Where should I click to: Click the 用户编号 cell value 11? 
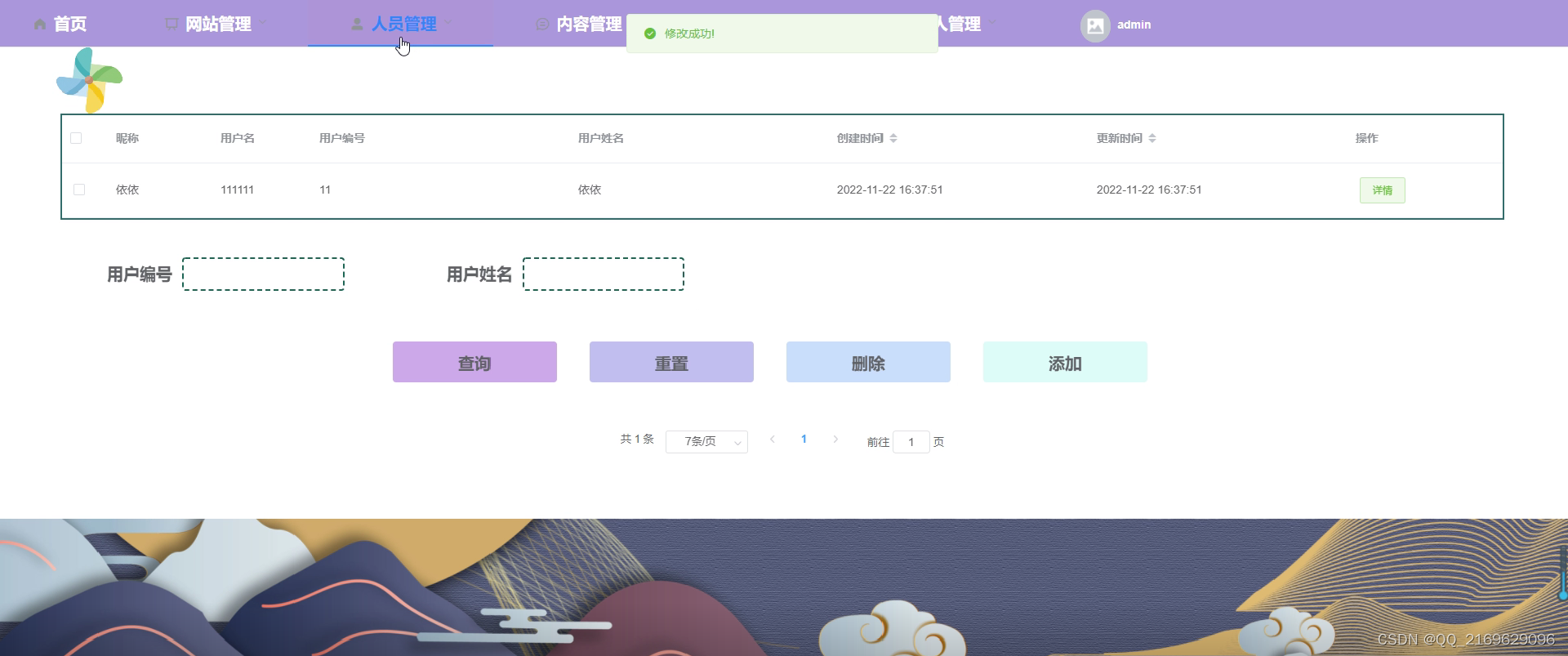(325, 190)
